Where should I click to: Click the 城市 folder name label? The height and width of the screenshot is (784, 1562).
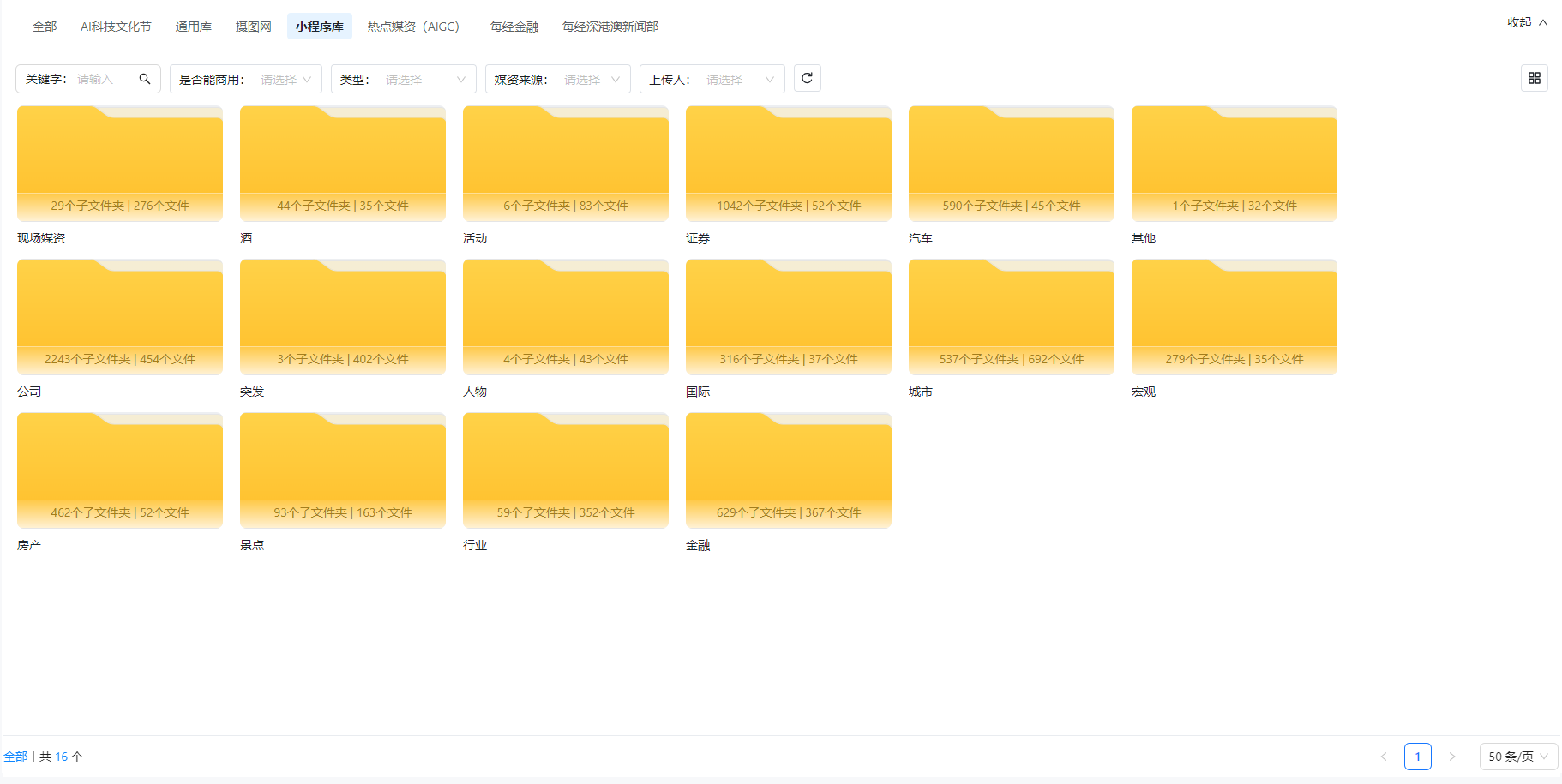click(x=921, y=392)
